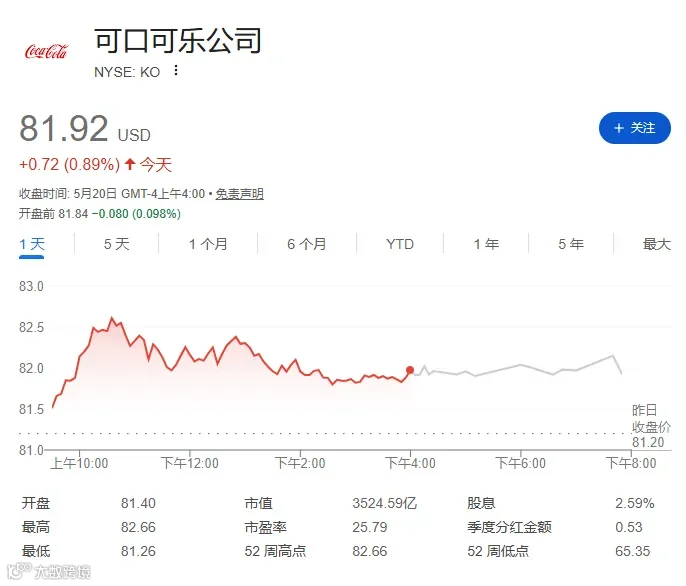Screen dimensions: 686x586
Task: Click the 昨日收盘价 81.20 label
Action: coord(651,426)
